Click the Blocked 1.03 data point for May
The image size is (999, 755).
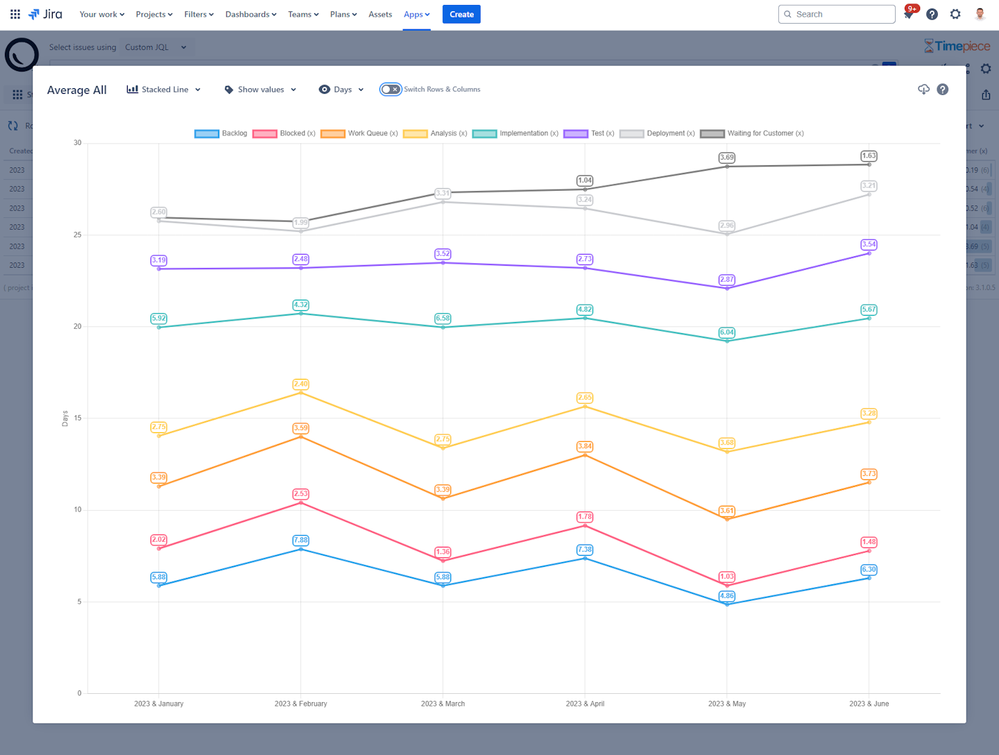727,585
